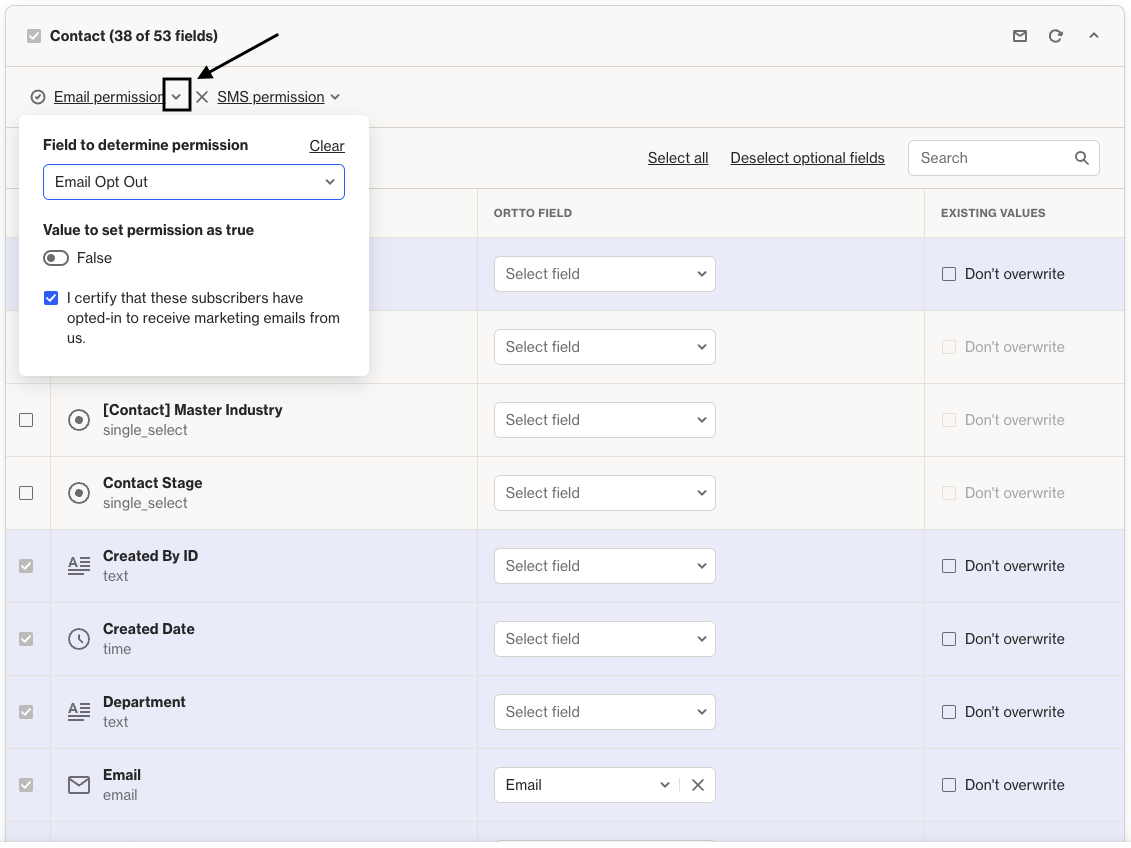Click the X icon beside SMS permission
Image resolution: width=1131 pixels, height=848 pixels.
[x=202, y=97]
